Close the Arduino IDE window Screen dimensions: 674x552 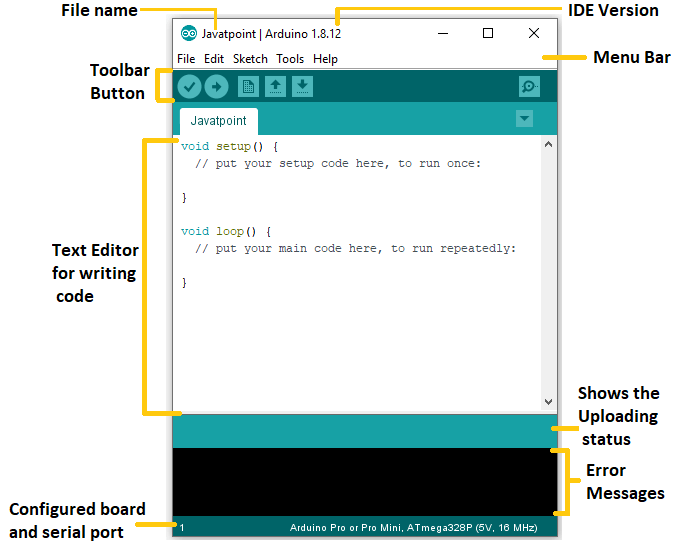coord(534,33)
